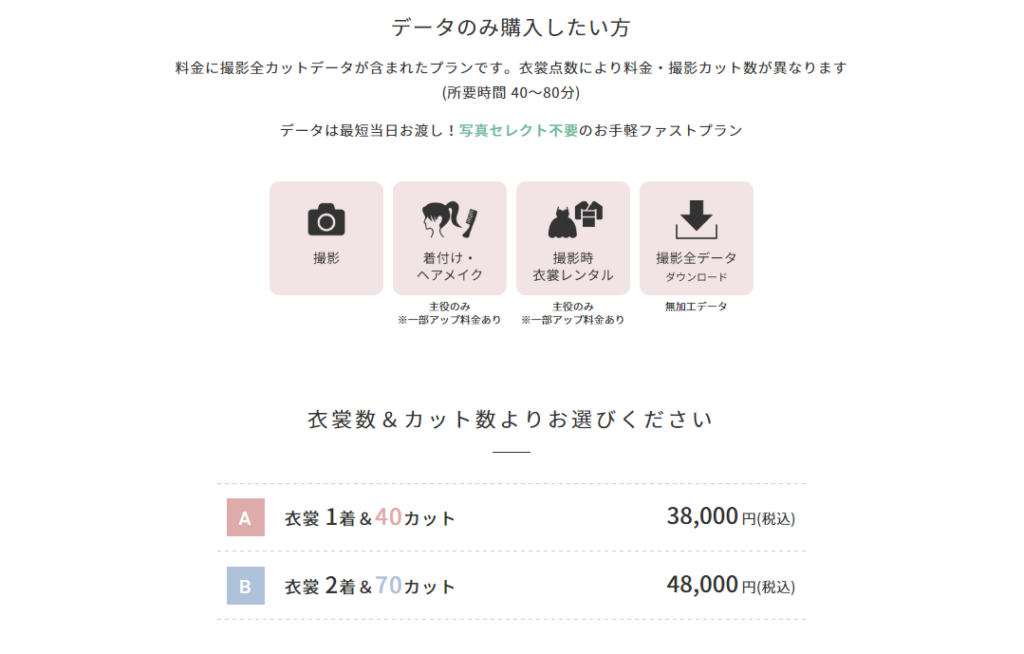Screen dimensions: 1024x654
Task: Click the 38,000円 price
Action: coord(731,517)
